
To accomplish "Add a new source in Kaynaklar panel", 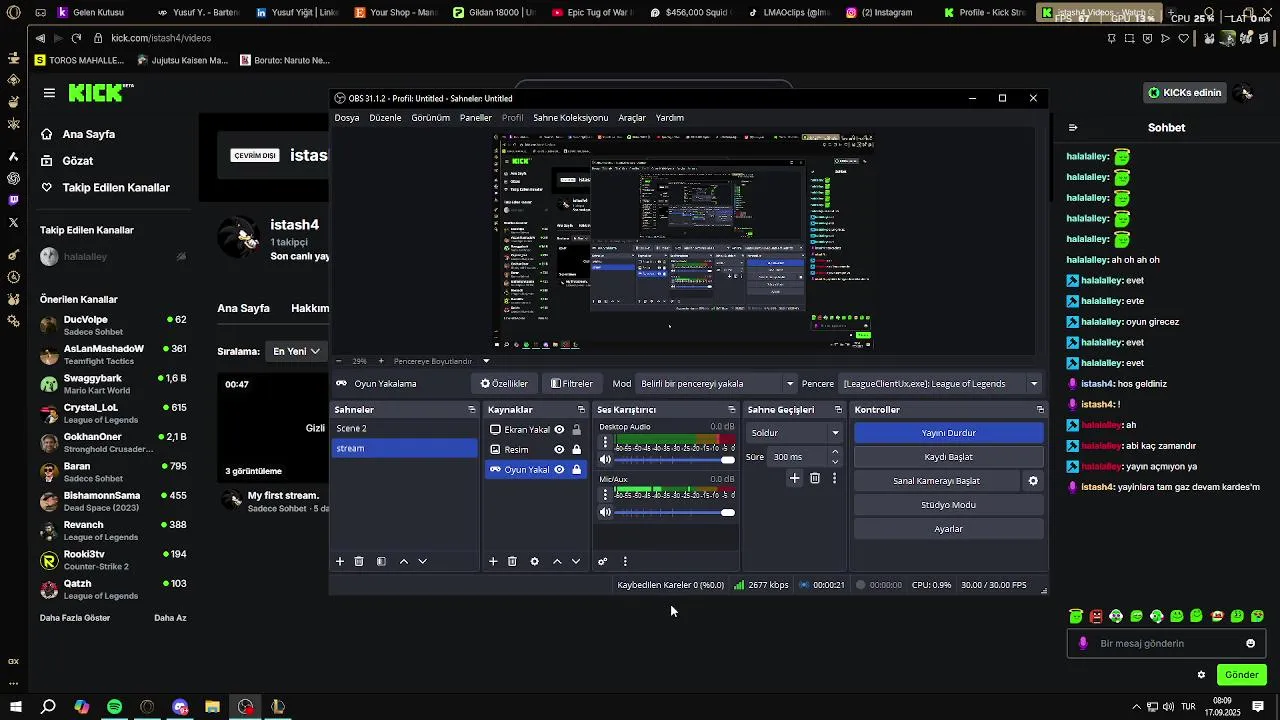I will [x=493, y=562].
